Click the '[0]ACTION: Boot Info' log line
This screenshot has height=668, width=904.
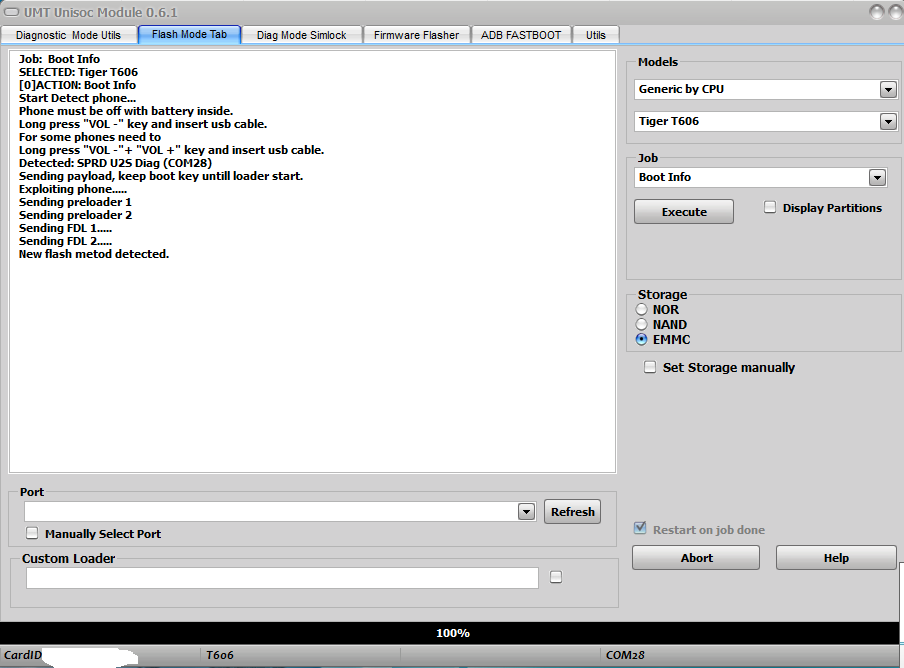tap(77, 85)
